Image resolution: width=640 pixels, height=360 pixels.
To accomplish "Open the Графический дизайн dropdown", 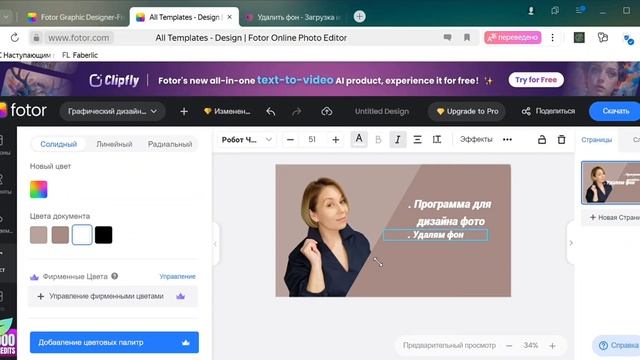I will point(112,111).
